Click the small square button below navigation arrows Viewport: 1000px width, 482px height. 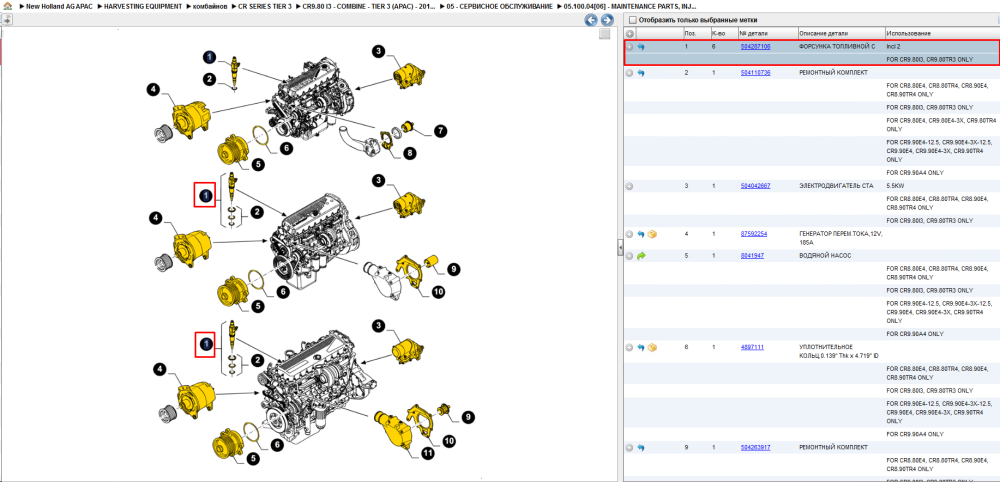click(605, 34)
